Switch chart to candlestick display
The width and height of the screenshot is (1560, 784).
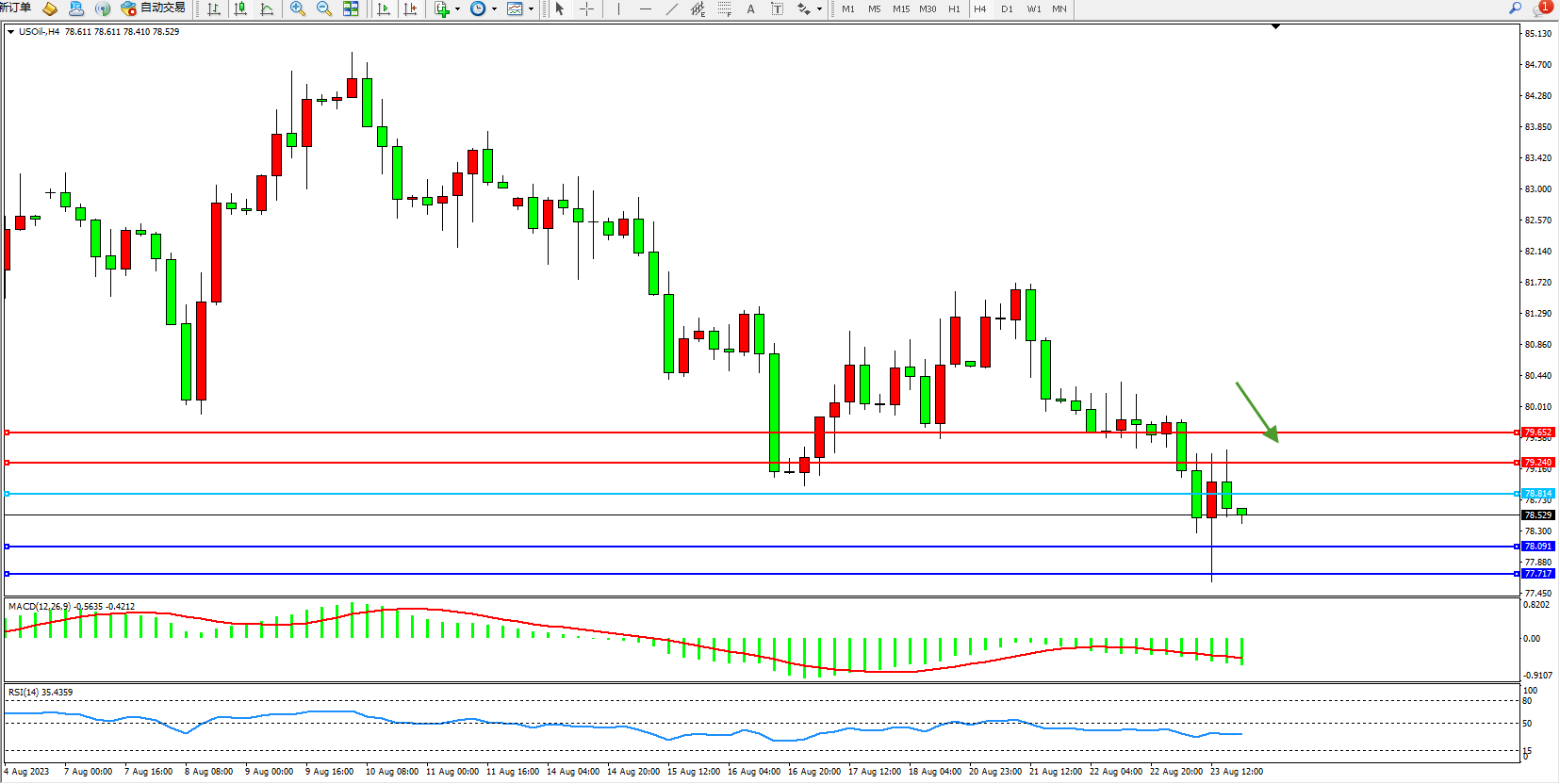pos(240,8)
